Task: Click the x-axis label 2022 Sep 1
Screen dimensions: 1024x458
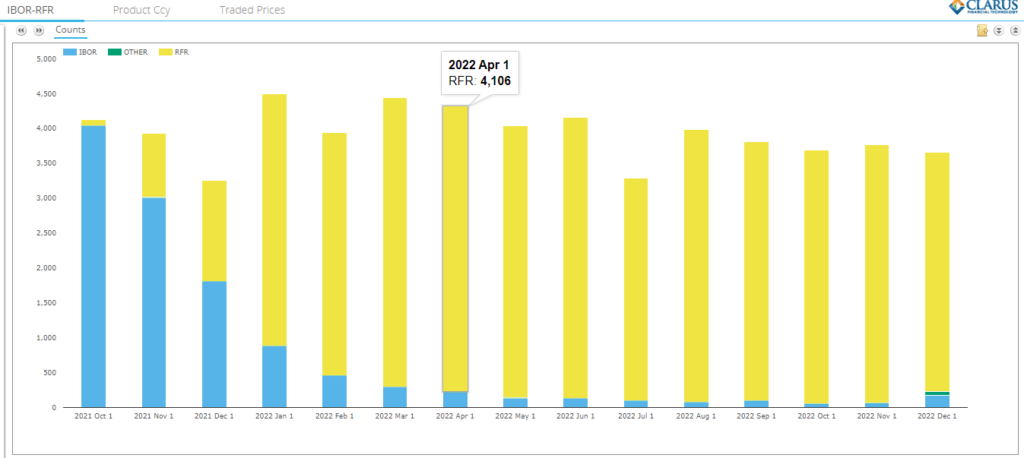Action: click(x=756, y=416)
